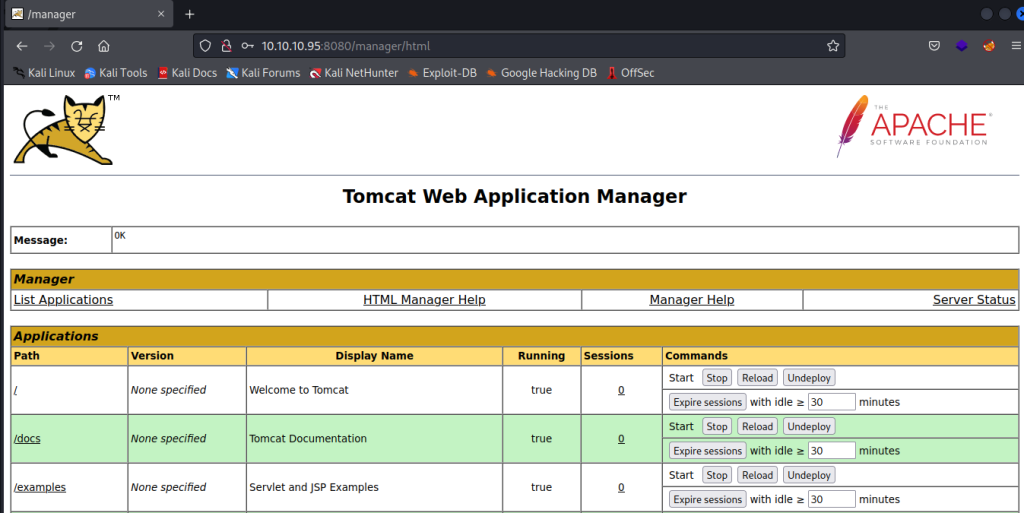Bookmark this page with the star icon
The width and height of the screenshot is (1024, 513).
pos(832,46)
